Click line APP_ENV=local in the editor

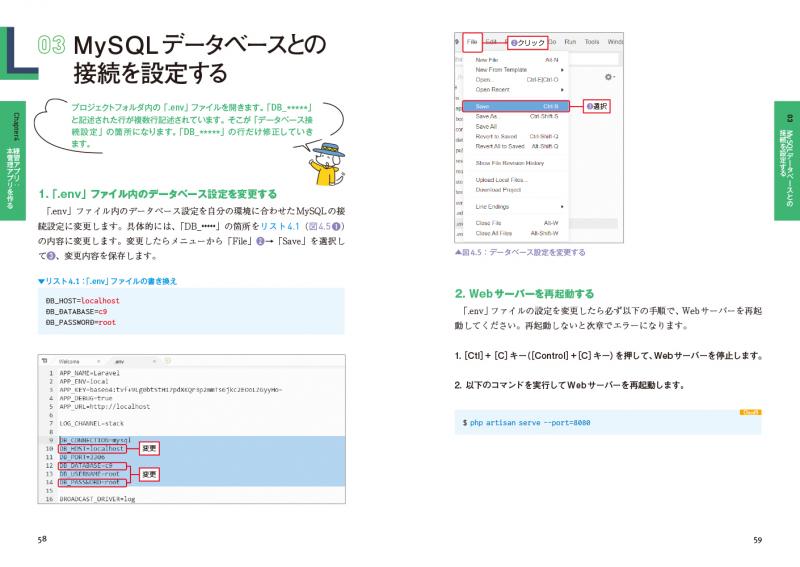(84, 381)
